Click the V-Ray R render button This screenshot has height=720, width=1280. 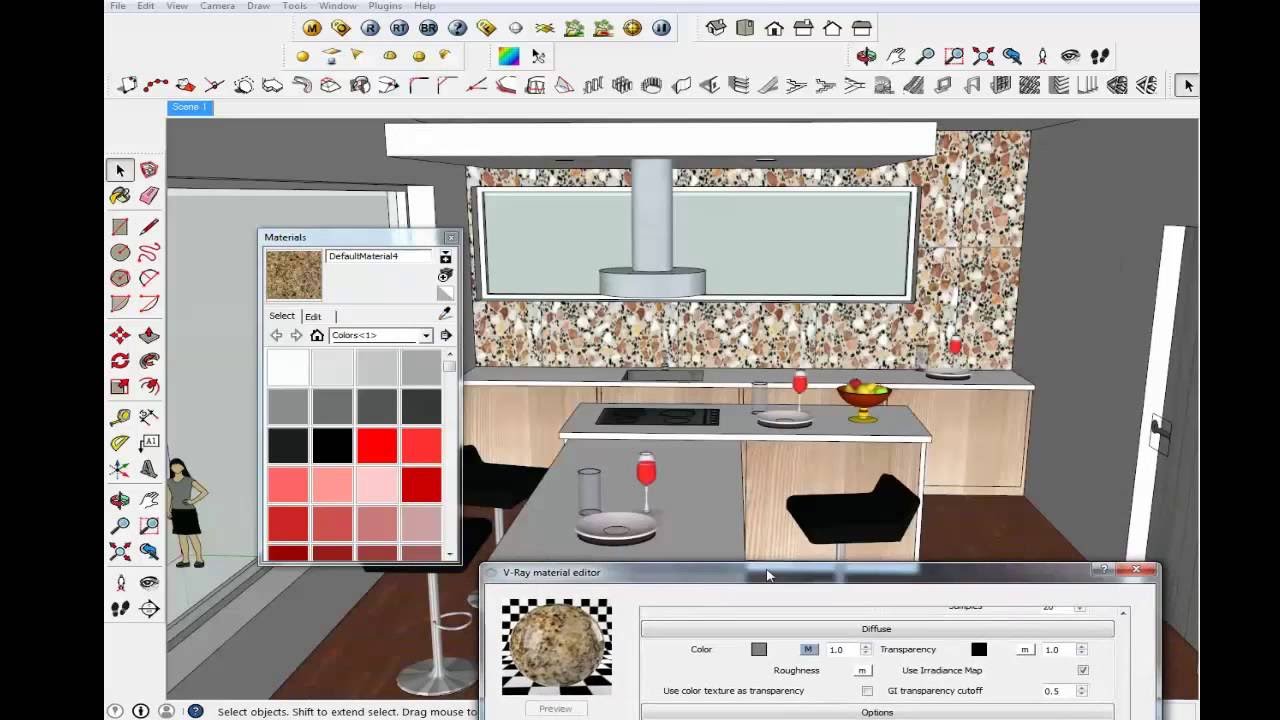tap(370, 28)
